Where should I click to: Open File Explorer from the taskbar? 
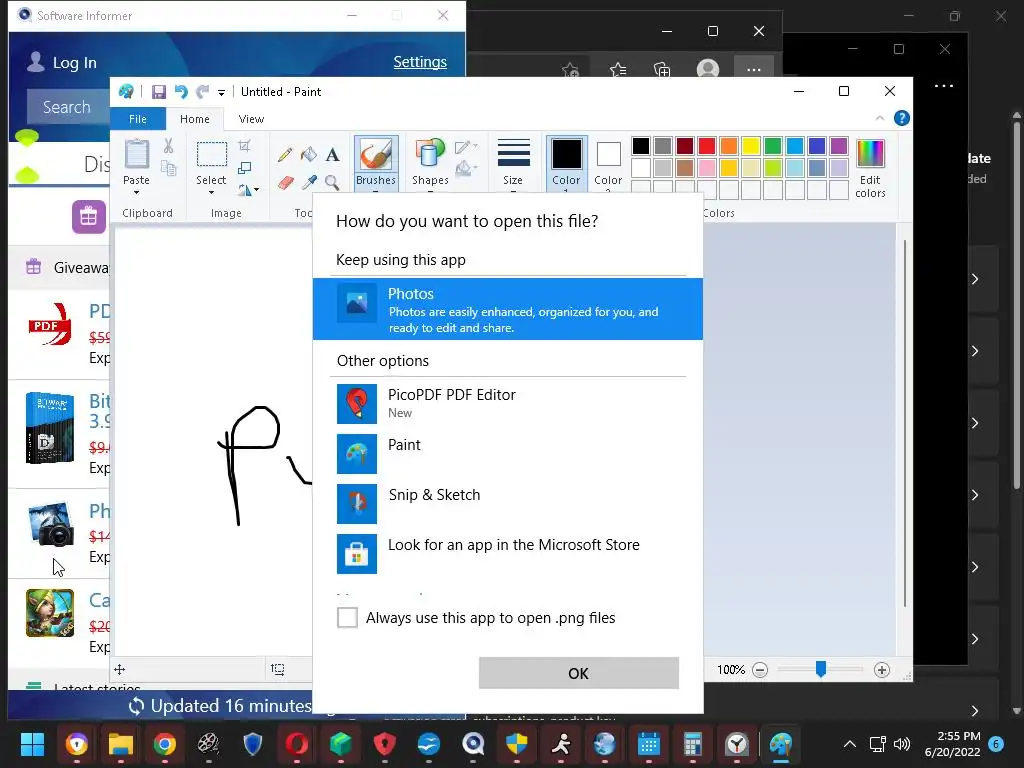tap(121, 744)
